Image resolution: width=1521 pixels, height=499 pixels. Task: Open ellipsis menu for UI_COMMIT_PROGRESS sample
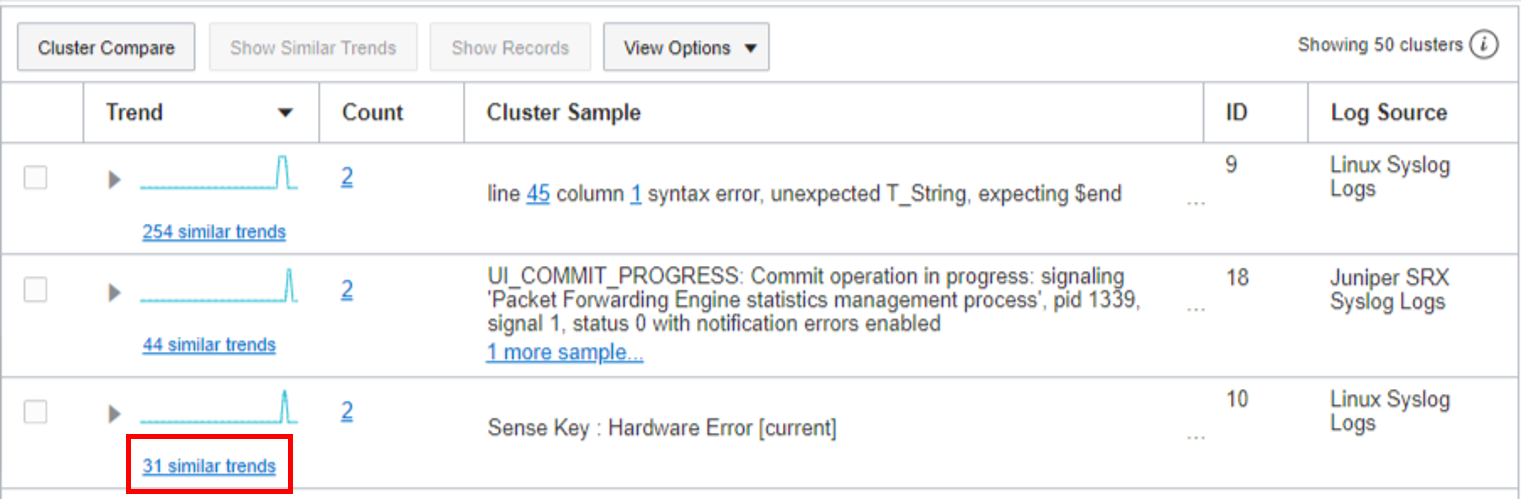click(1195, 309)
